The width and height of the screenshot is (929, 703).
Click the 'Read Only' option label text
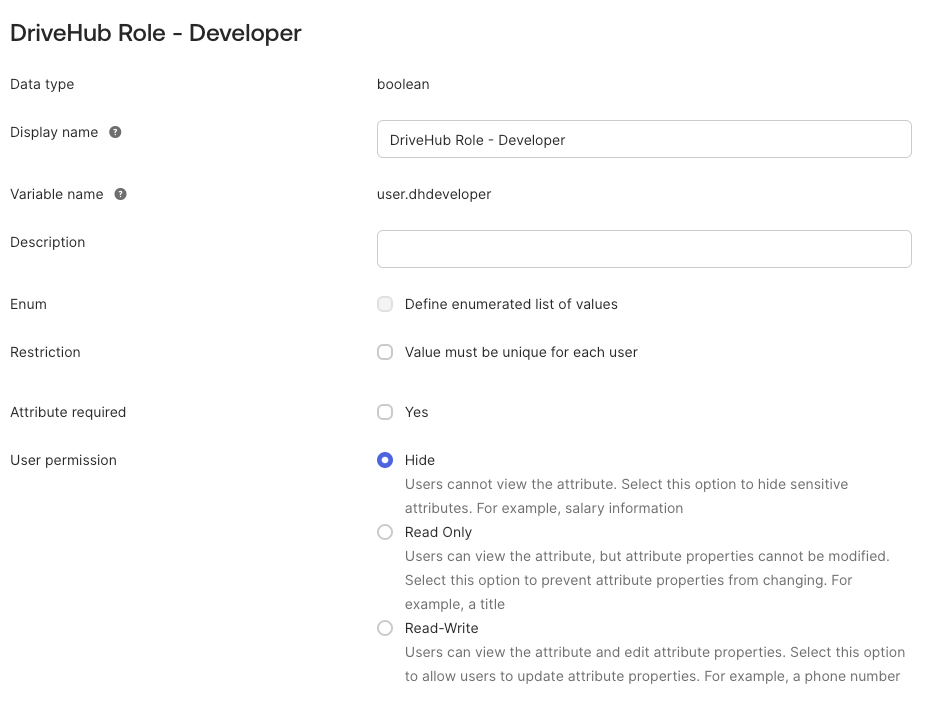coord(438,532)
